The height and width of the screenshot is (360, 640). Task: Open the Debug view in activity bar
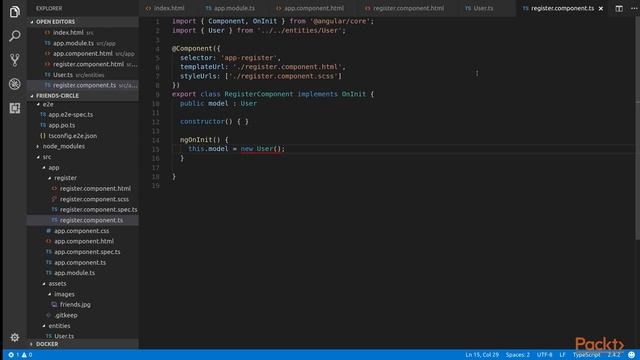15,84
